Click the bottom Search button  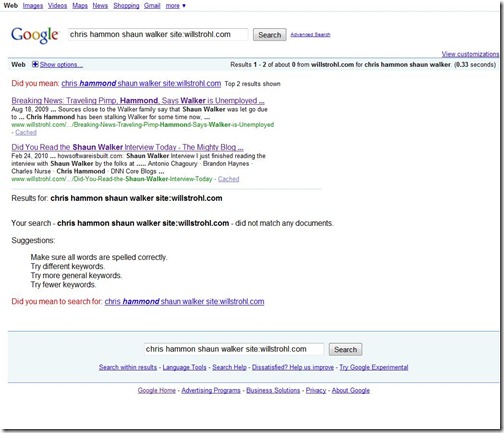point(345,349)
